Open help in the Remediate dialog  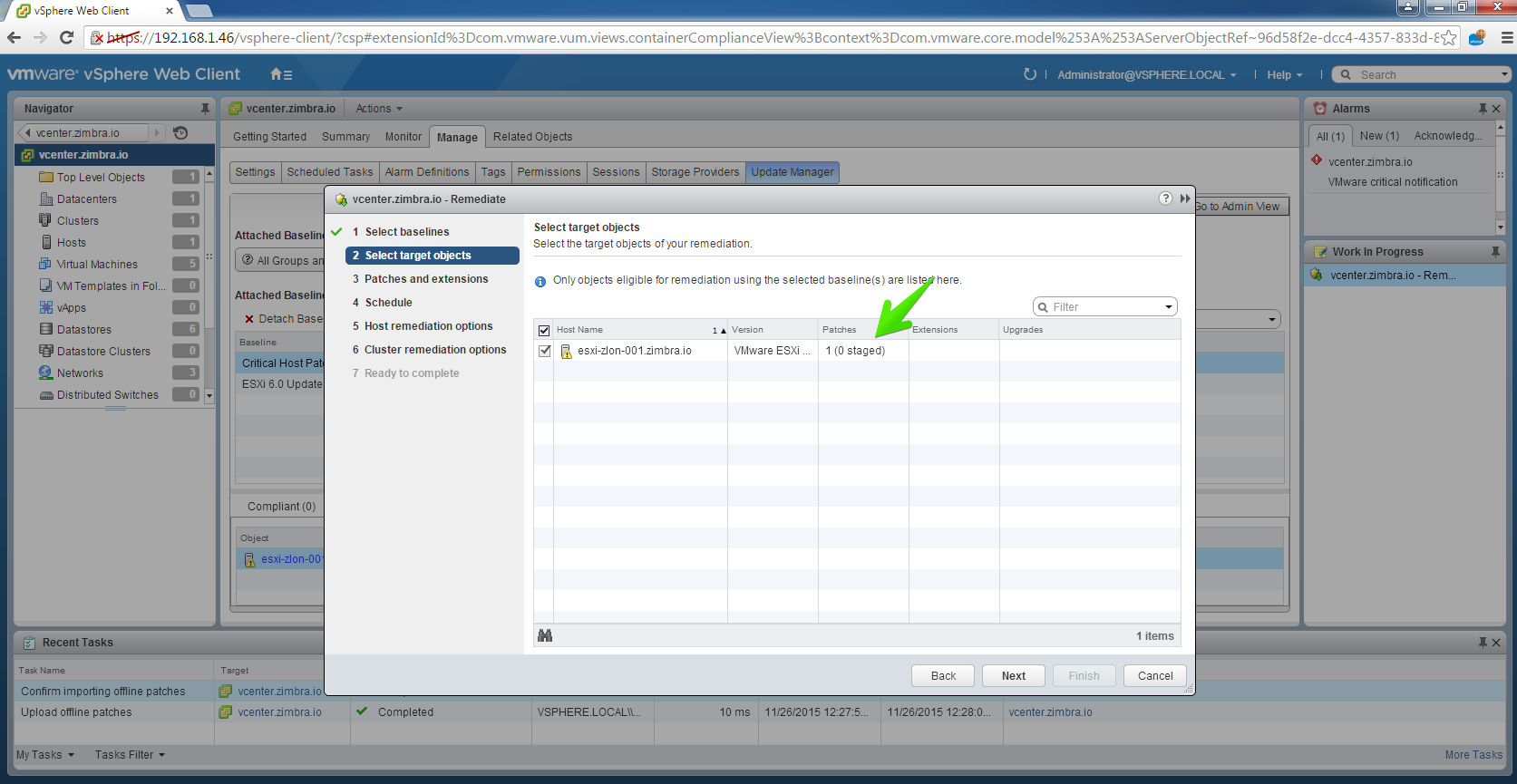[1165, 198]
